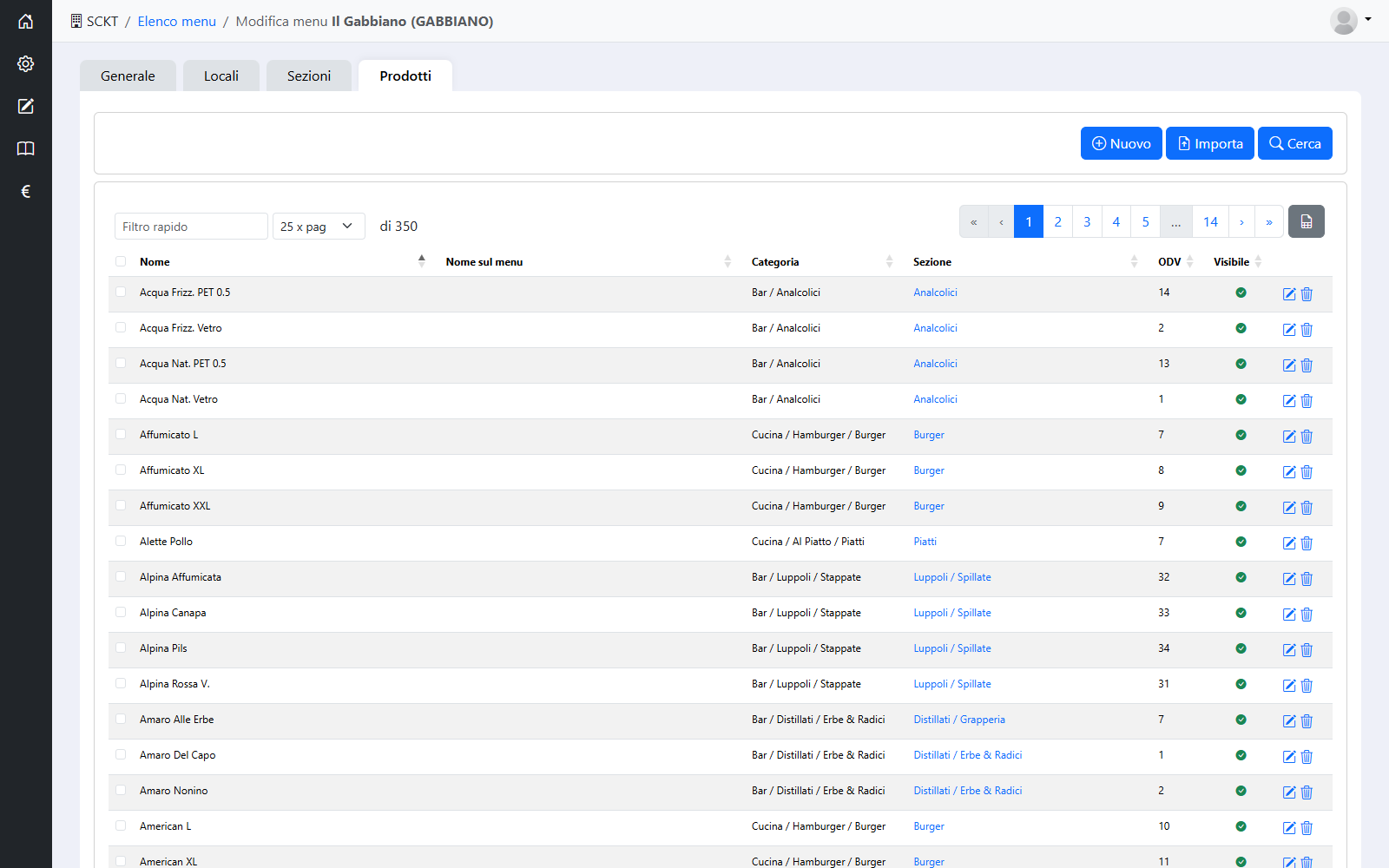
Task: Check the Affumicato XL row checkbox
Action: click(x=121, y=470)
